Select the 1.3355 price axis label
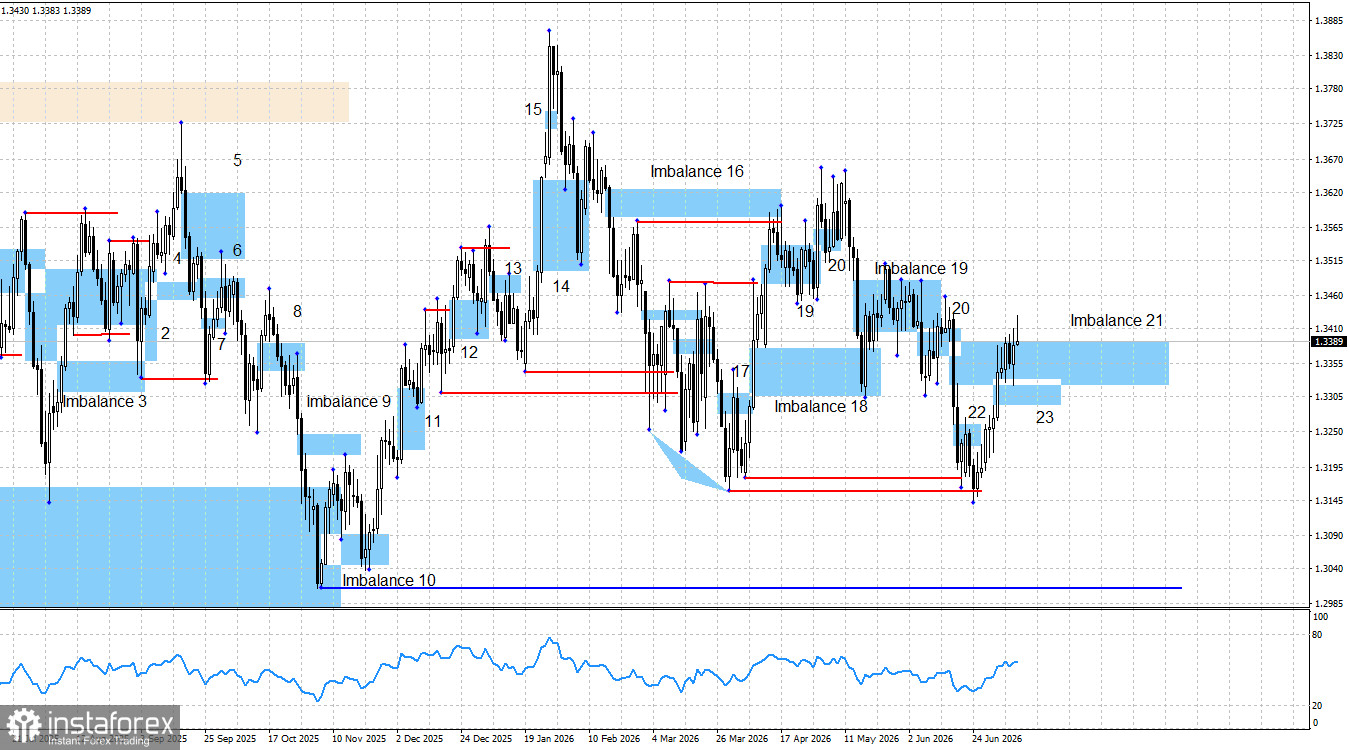Viewport: 1350px width, 750px height. click(1328, 363)
